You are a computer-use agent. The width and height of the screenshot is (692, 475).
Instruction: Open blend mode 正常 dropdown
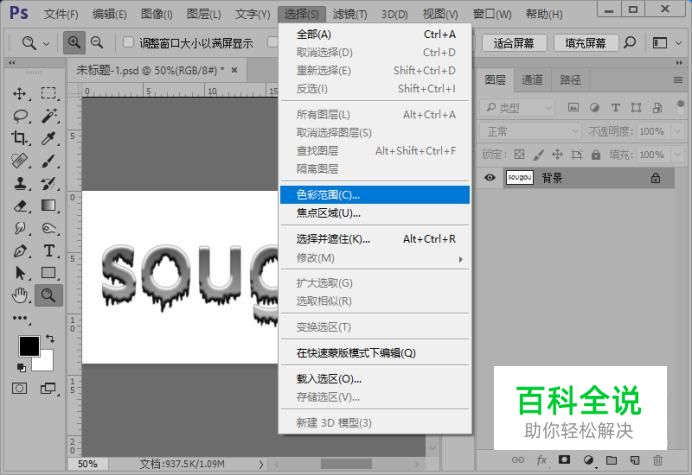tap(530, 131)
